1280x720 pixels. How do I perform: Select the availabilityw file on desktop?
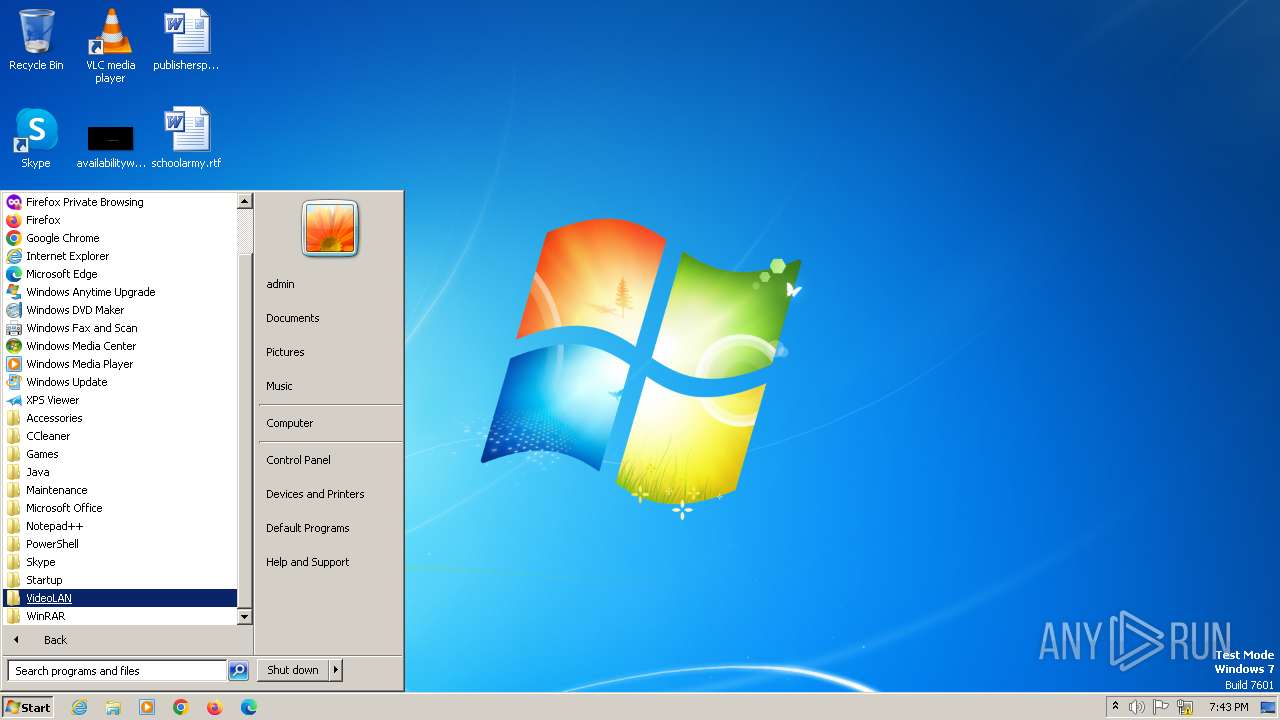click(x=110, y=146)
